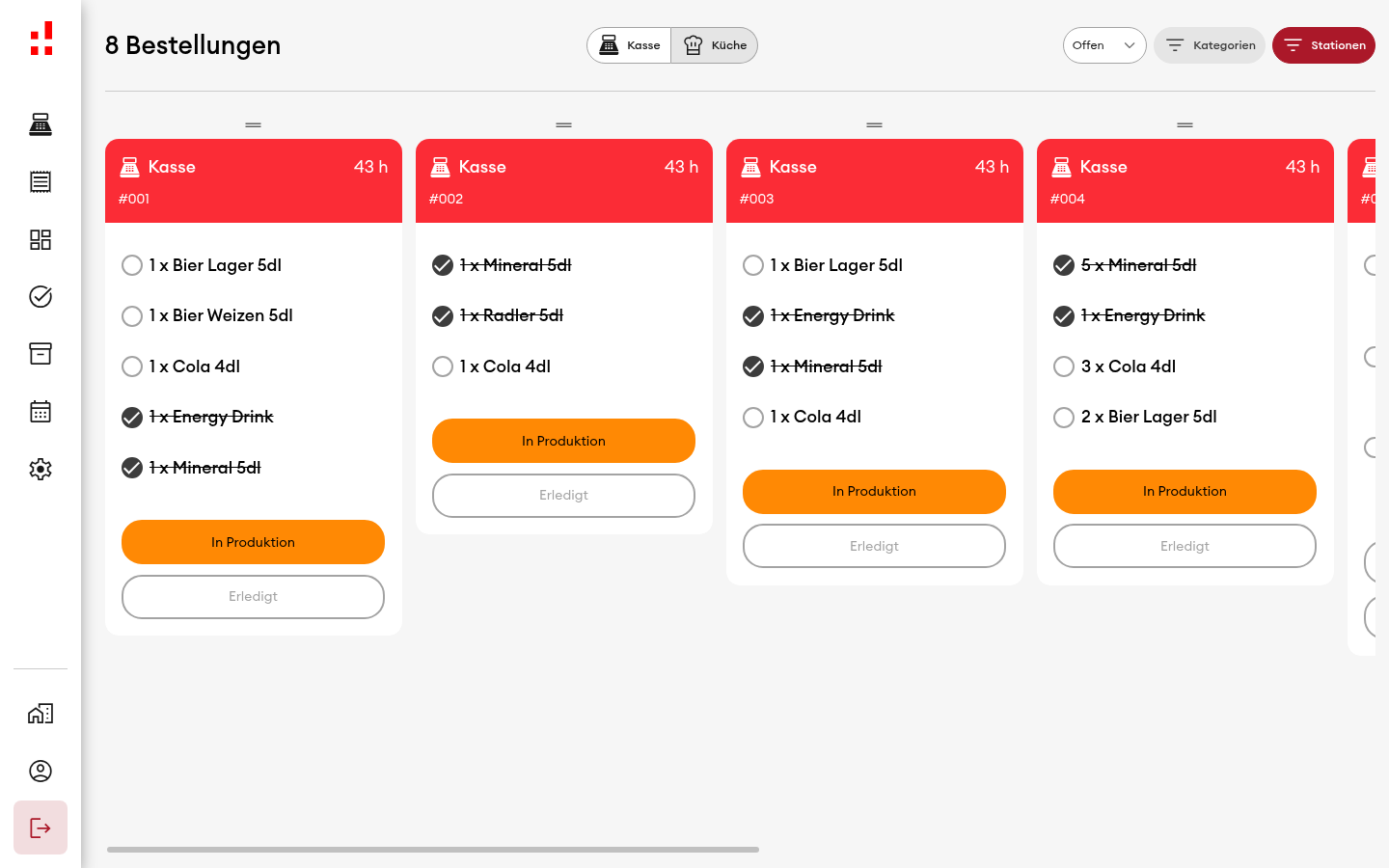The width and height of the screenshot is (1389, 868).
Task: Open the calendar sidebar icon
Action: click(x=41, y=412)
